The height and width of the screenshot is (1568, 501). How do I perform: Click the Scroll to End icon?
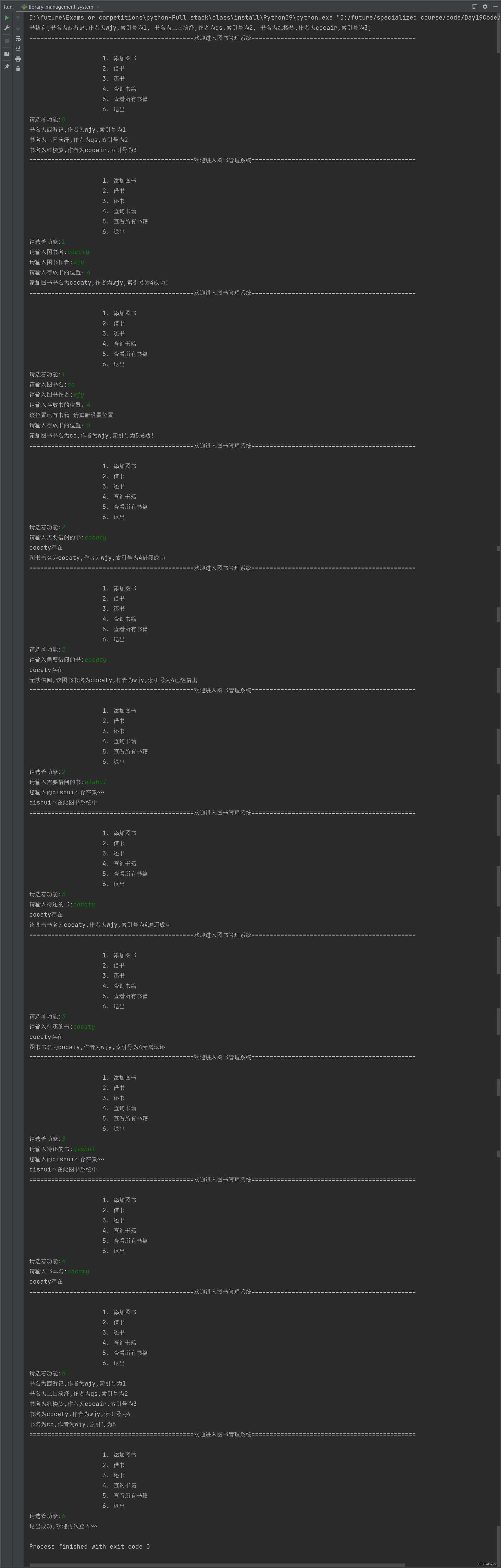pos(18,48)
